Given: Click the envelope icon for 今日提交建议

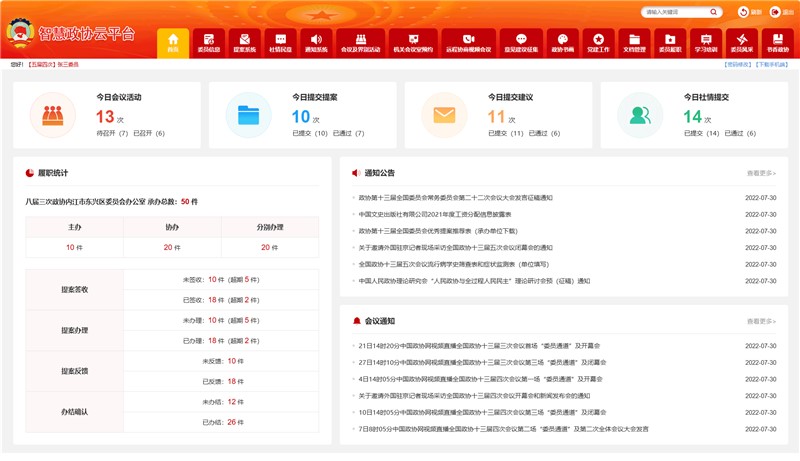Looking at the screenshot, I should click(444, 115).
